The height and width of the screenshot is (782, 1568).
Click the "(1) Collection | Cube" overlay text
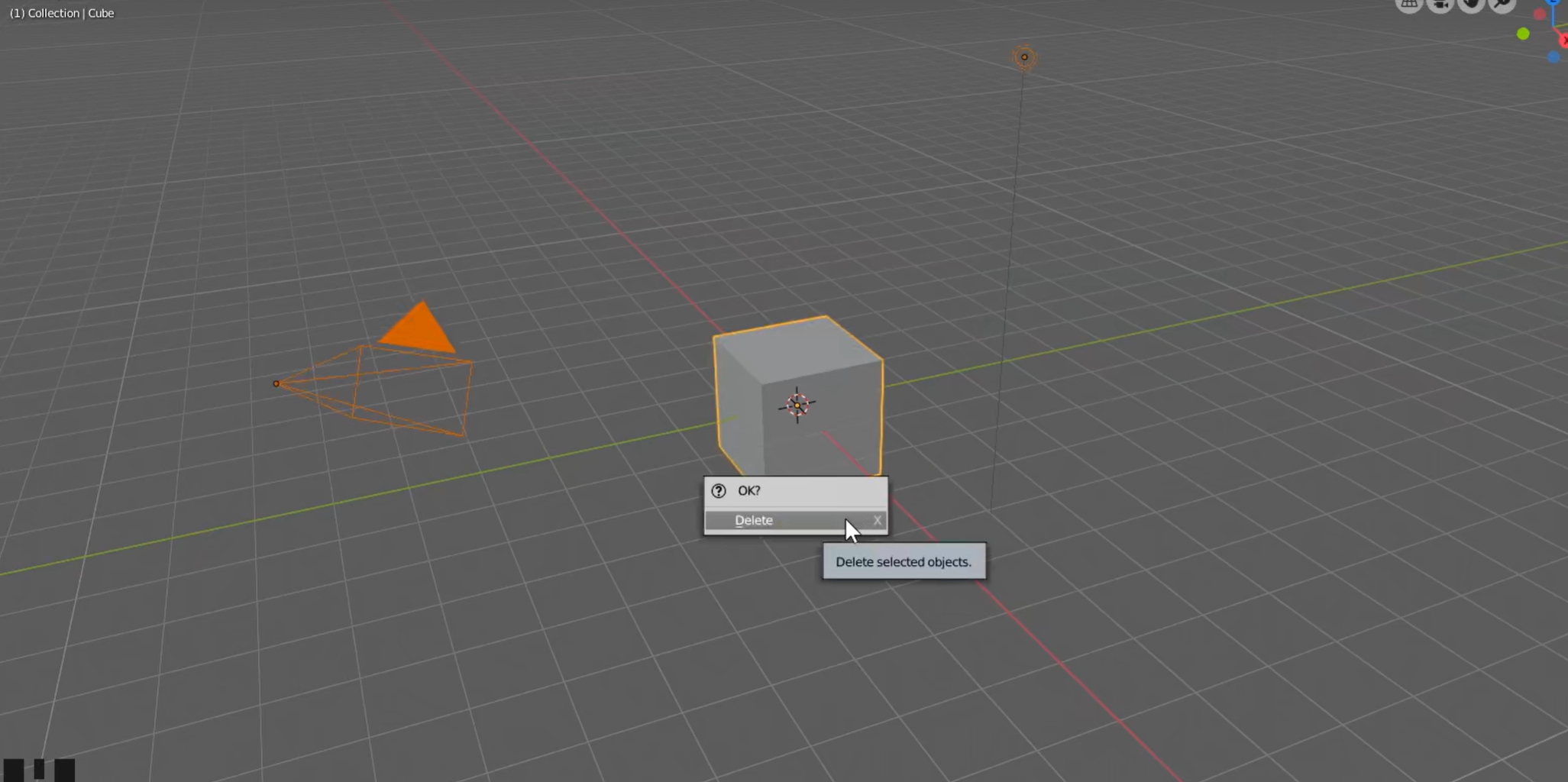click(x=62, y=13)
